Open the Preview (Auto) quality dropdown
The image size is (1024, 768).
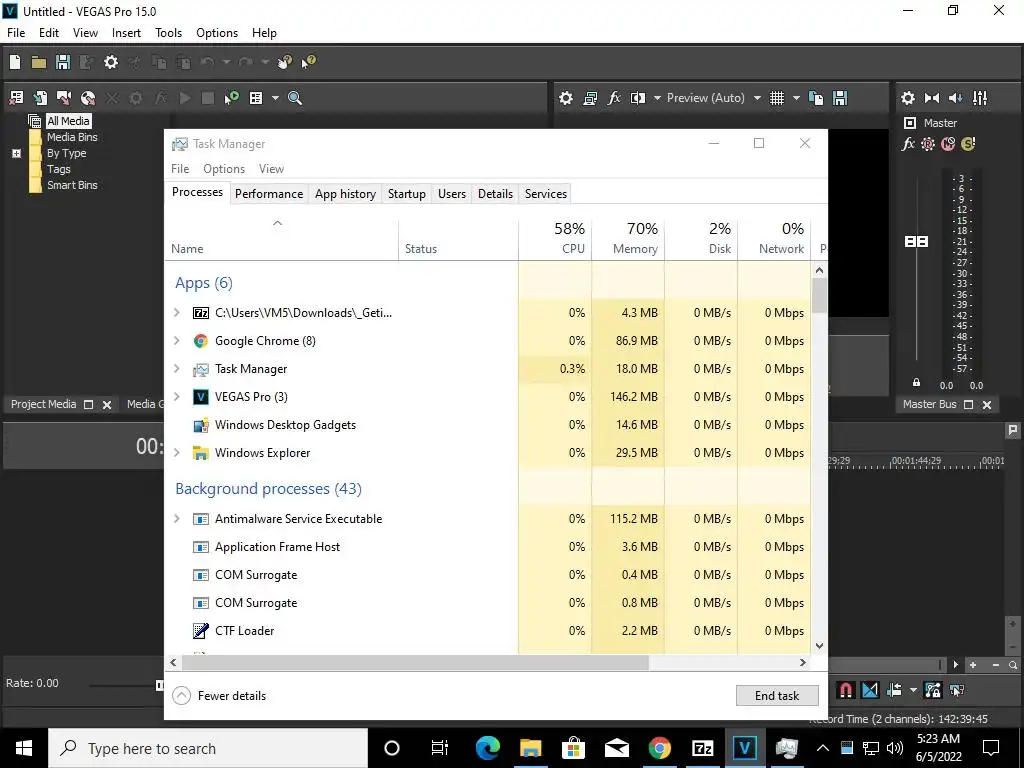757,98
